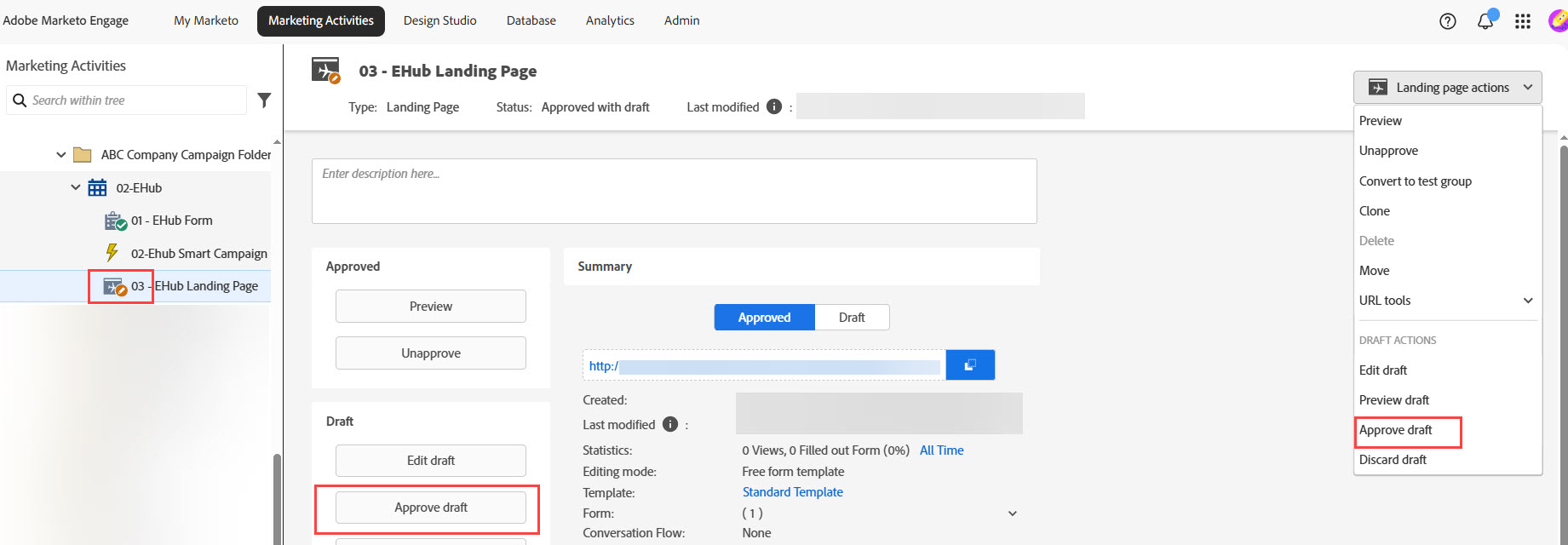Screen dimensions: 1568x545
Task: Open the Help question mark icon
Action: (x=1447, y=21)
